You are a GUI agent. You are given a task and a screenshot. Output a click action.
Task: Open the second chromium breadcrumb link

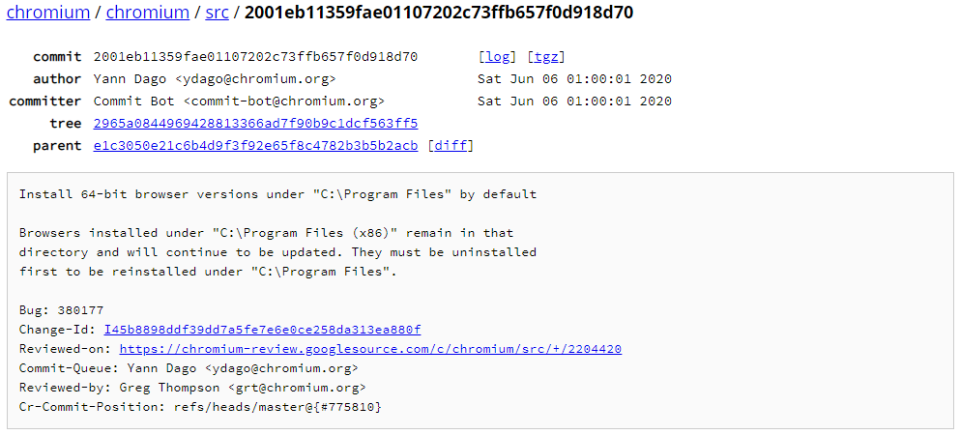[x=147, y=13]
